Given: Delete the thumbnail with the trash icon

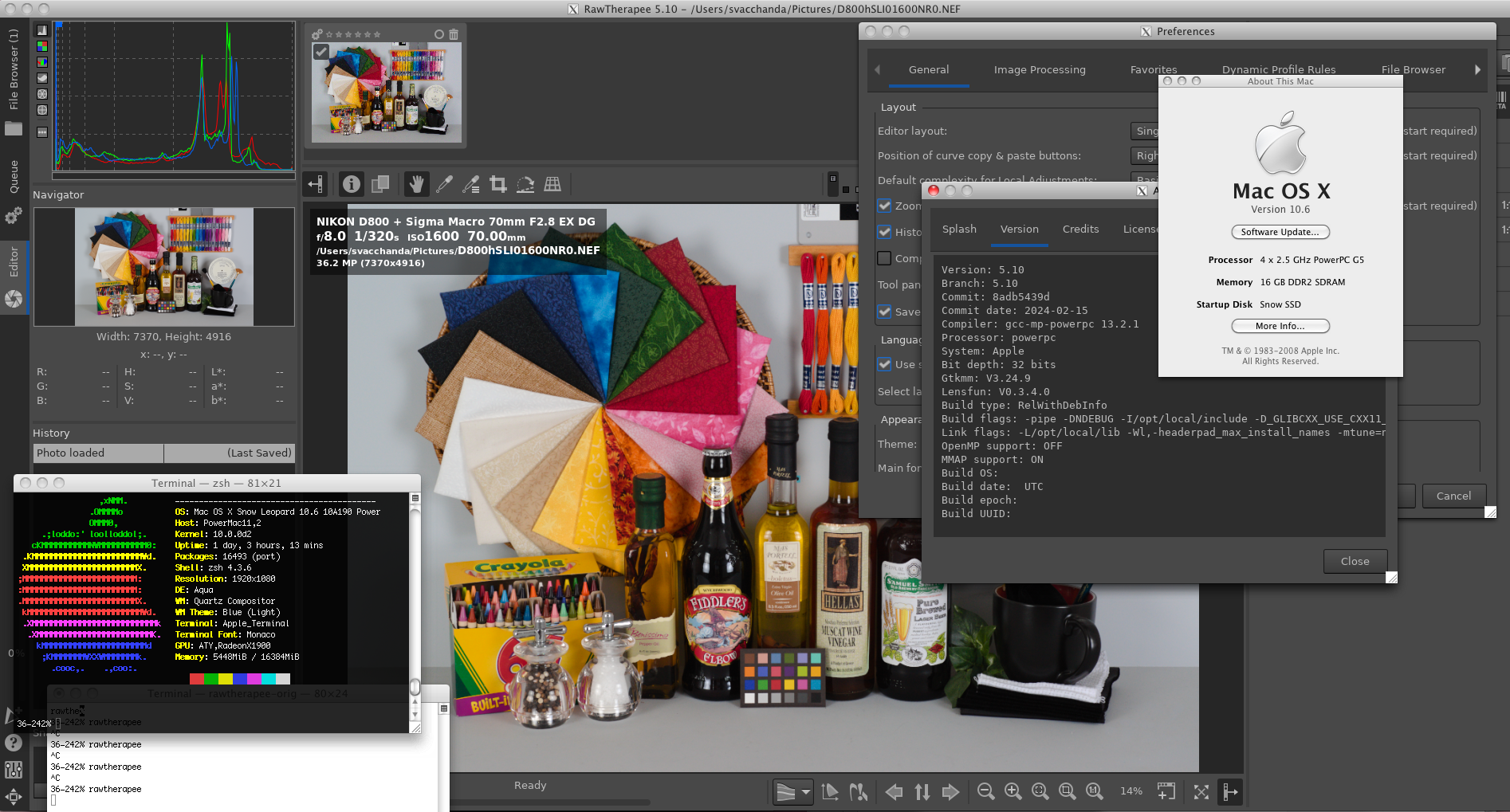Looking at the screenshot, I should click(x=454, y=34).
